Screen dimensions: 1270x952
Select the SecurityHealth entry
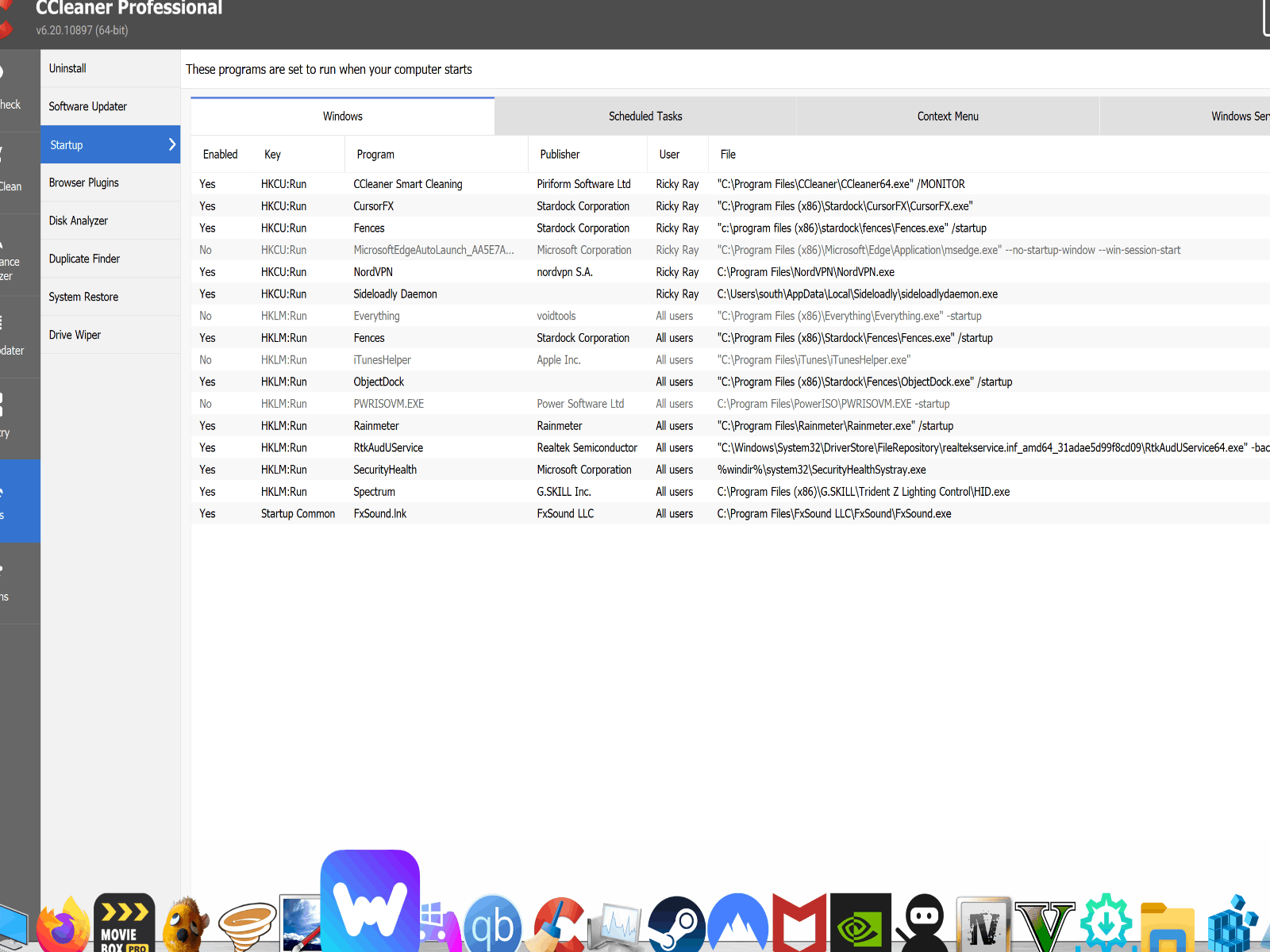730,470
